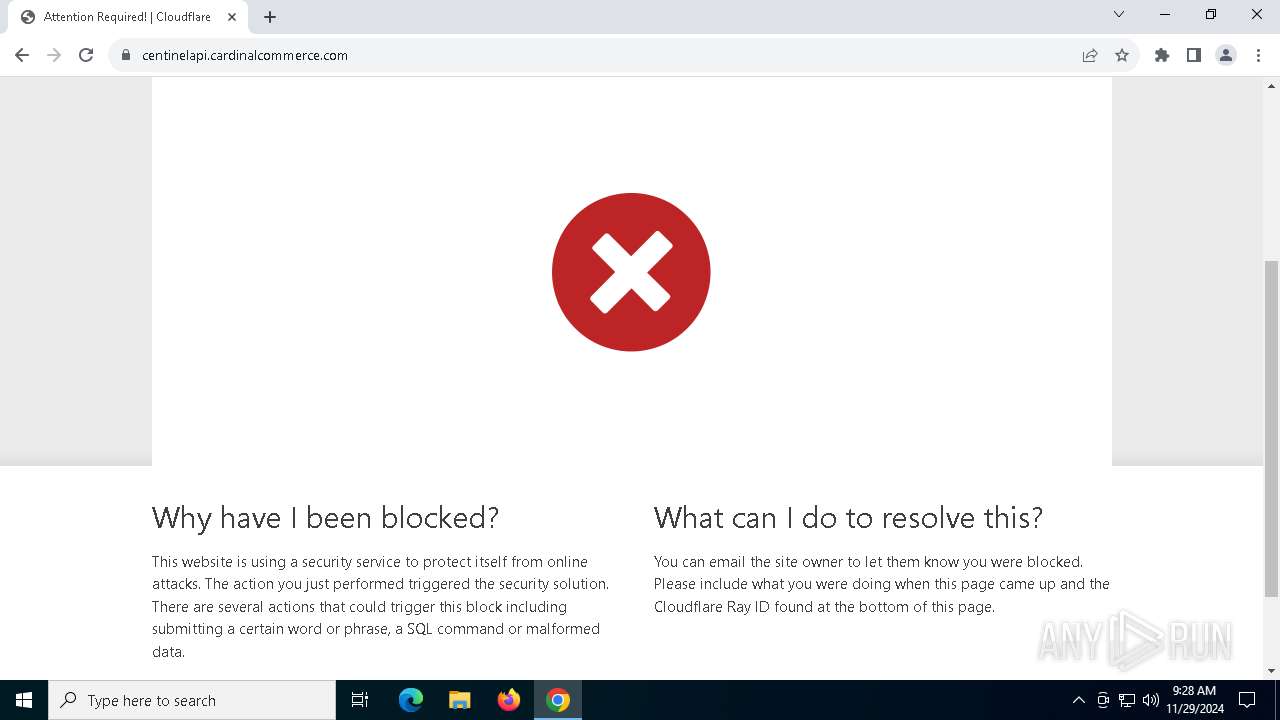The image size is (1280, 720).
Task: Click the scrollbar up arrow
Action: [1271, 86]
